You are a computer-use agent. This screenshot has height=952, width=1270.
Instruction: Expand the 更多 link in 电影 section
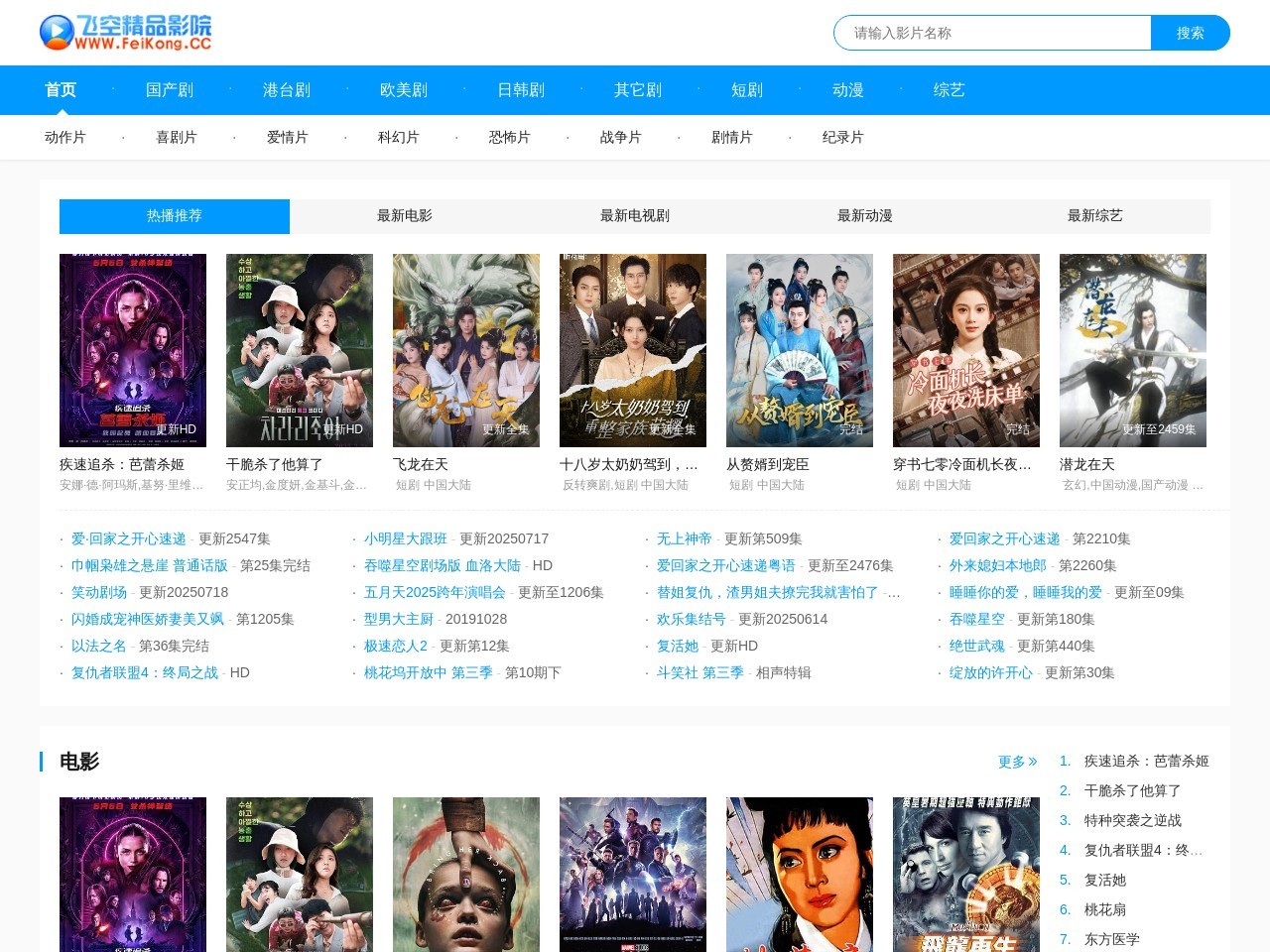coord(1017,762)
